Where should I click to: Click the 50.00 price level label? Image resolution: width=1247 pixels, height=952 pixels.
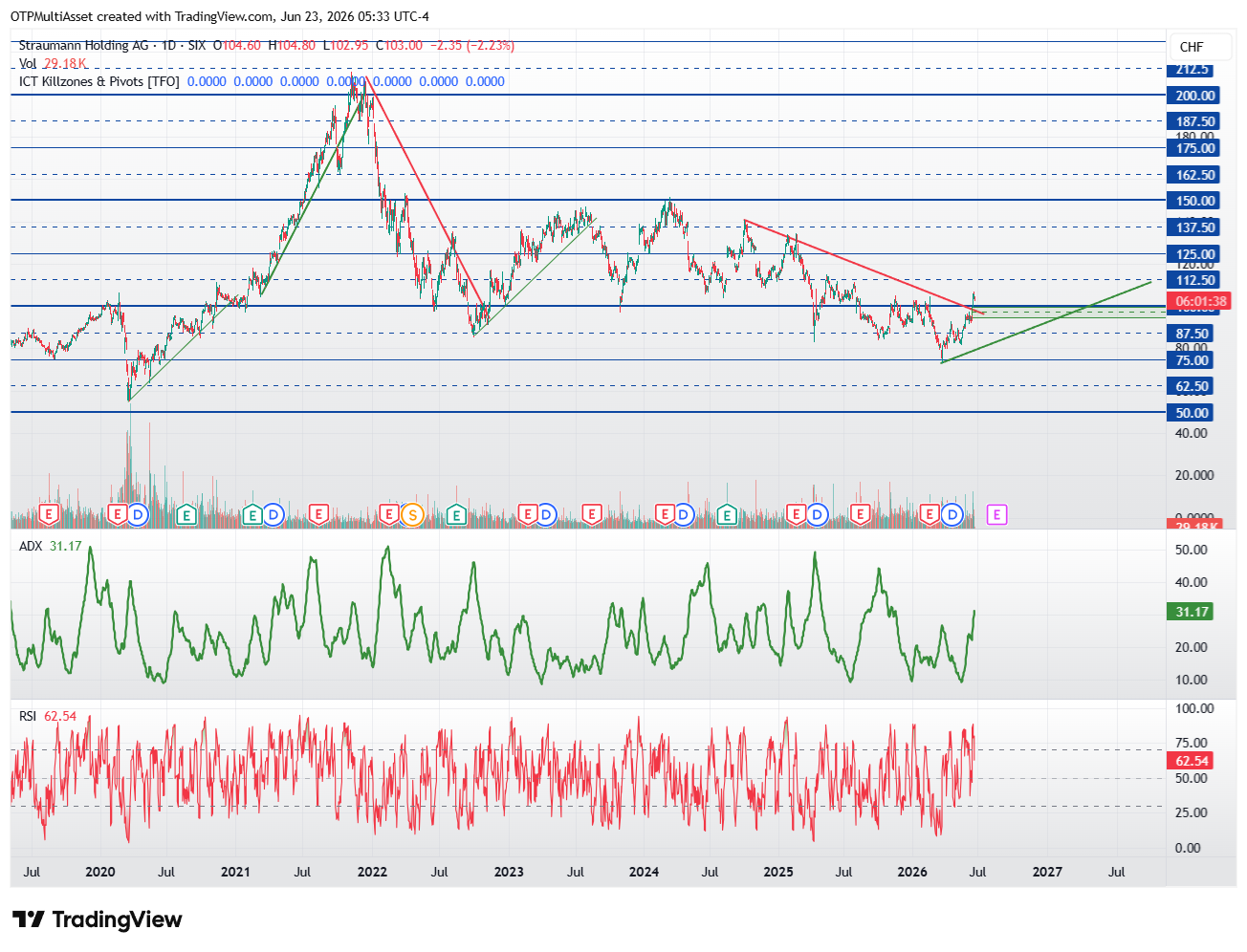click(1192, 413)
